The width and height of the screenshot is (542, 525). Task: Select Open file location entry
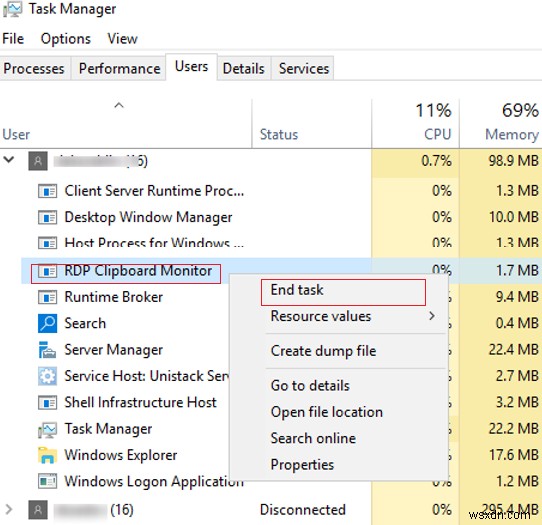click(327, 412)
